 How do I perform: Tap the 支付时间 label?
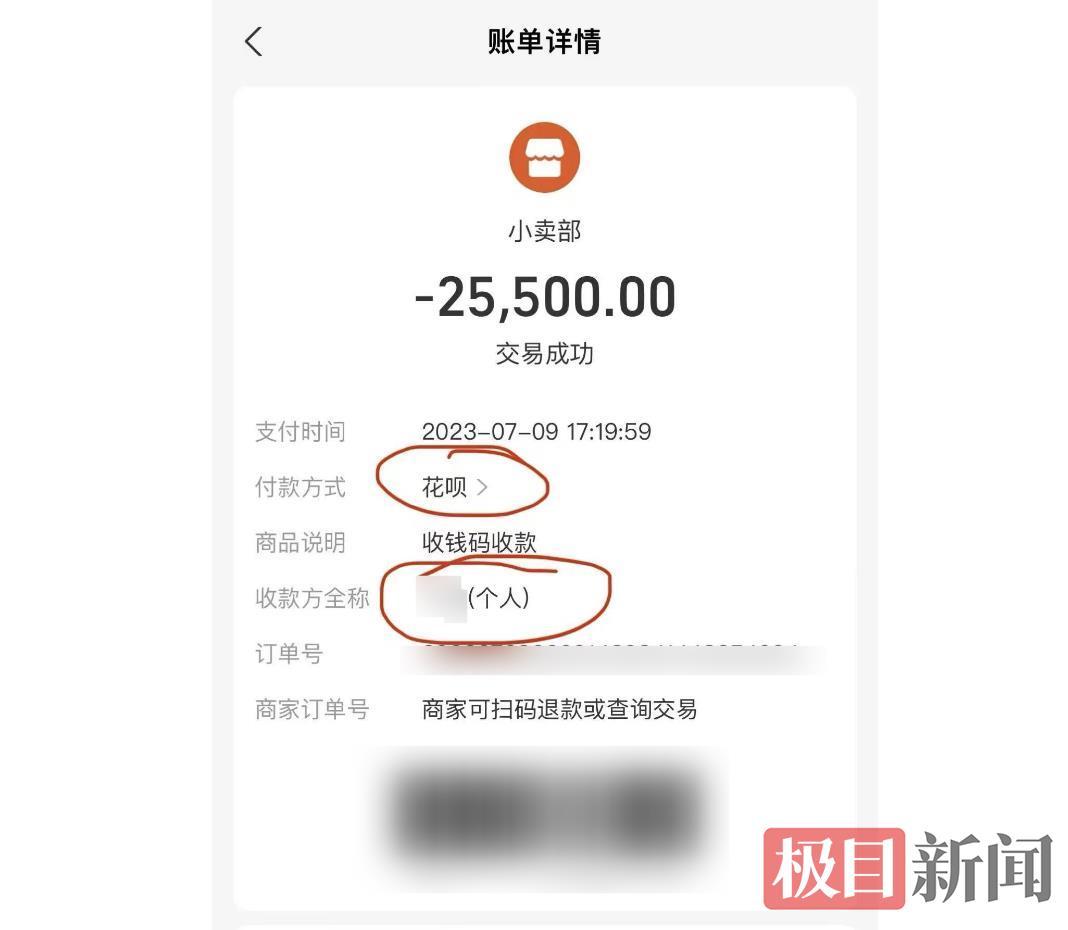click(x=300, y=432)
